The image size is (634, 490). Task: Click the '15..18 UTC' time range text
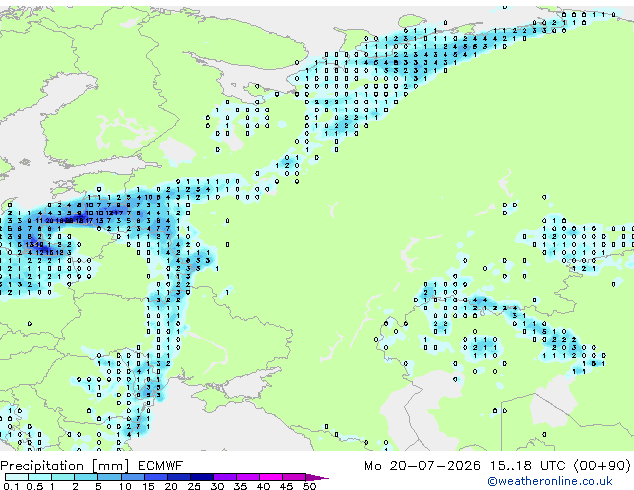coord(527,466)
